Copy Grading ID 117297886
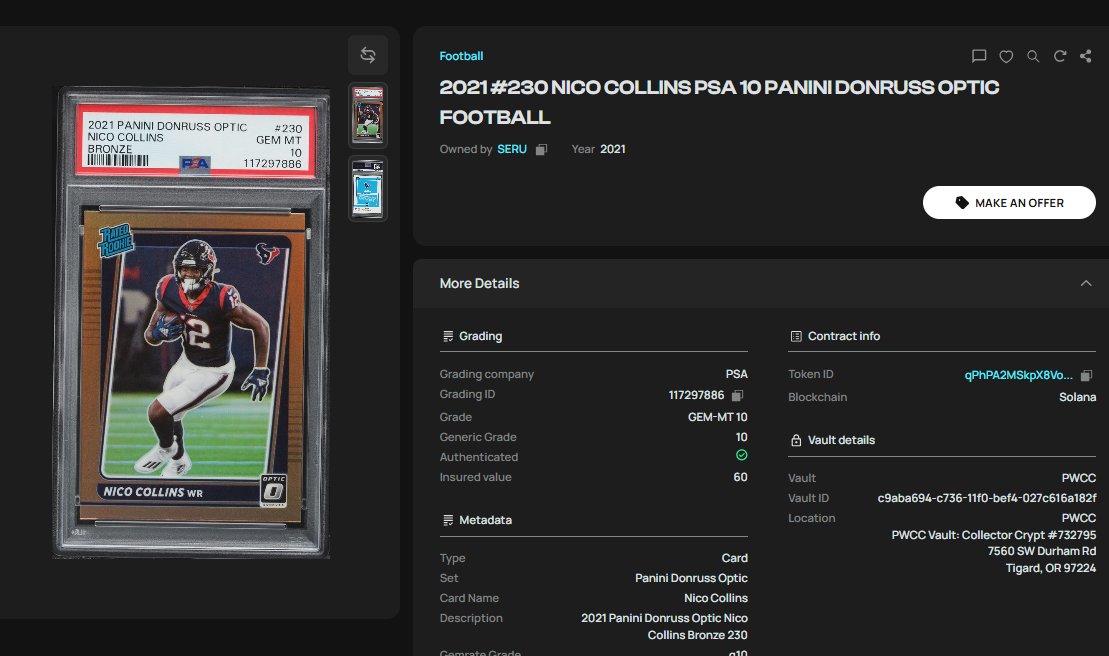This screenshot has height=656, width=1109. (737, 395)
